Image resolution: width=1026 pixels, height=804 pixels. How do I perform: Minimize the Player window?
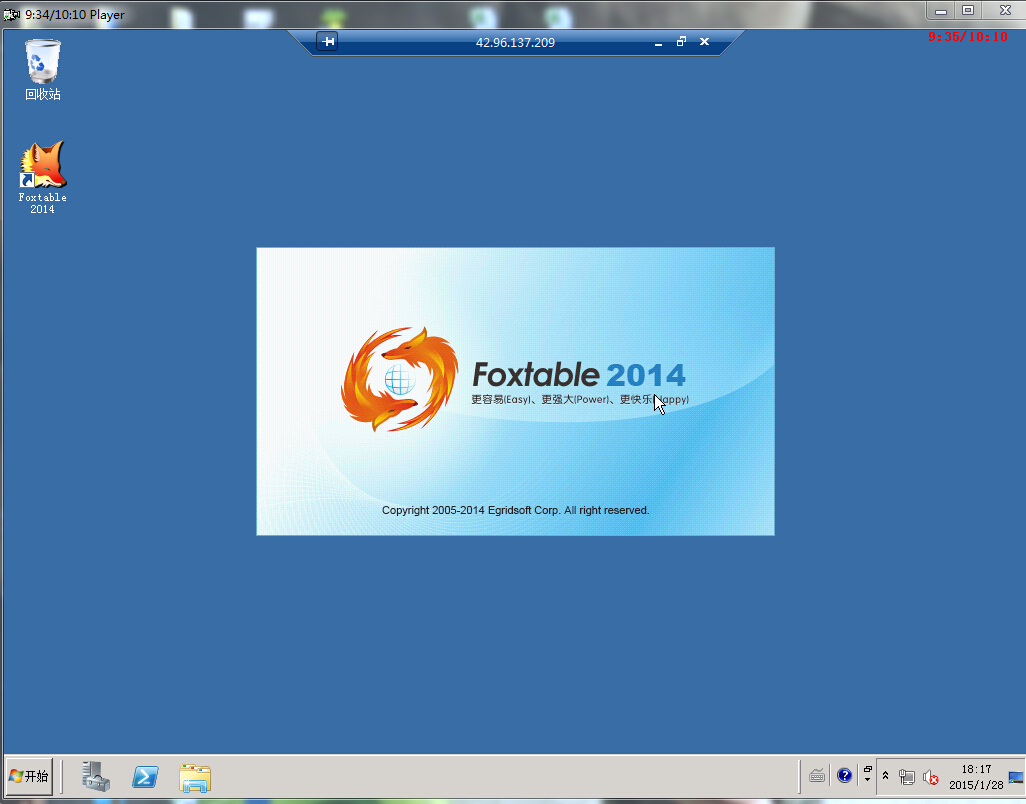pyautogui.click(x=941, y=10)
